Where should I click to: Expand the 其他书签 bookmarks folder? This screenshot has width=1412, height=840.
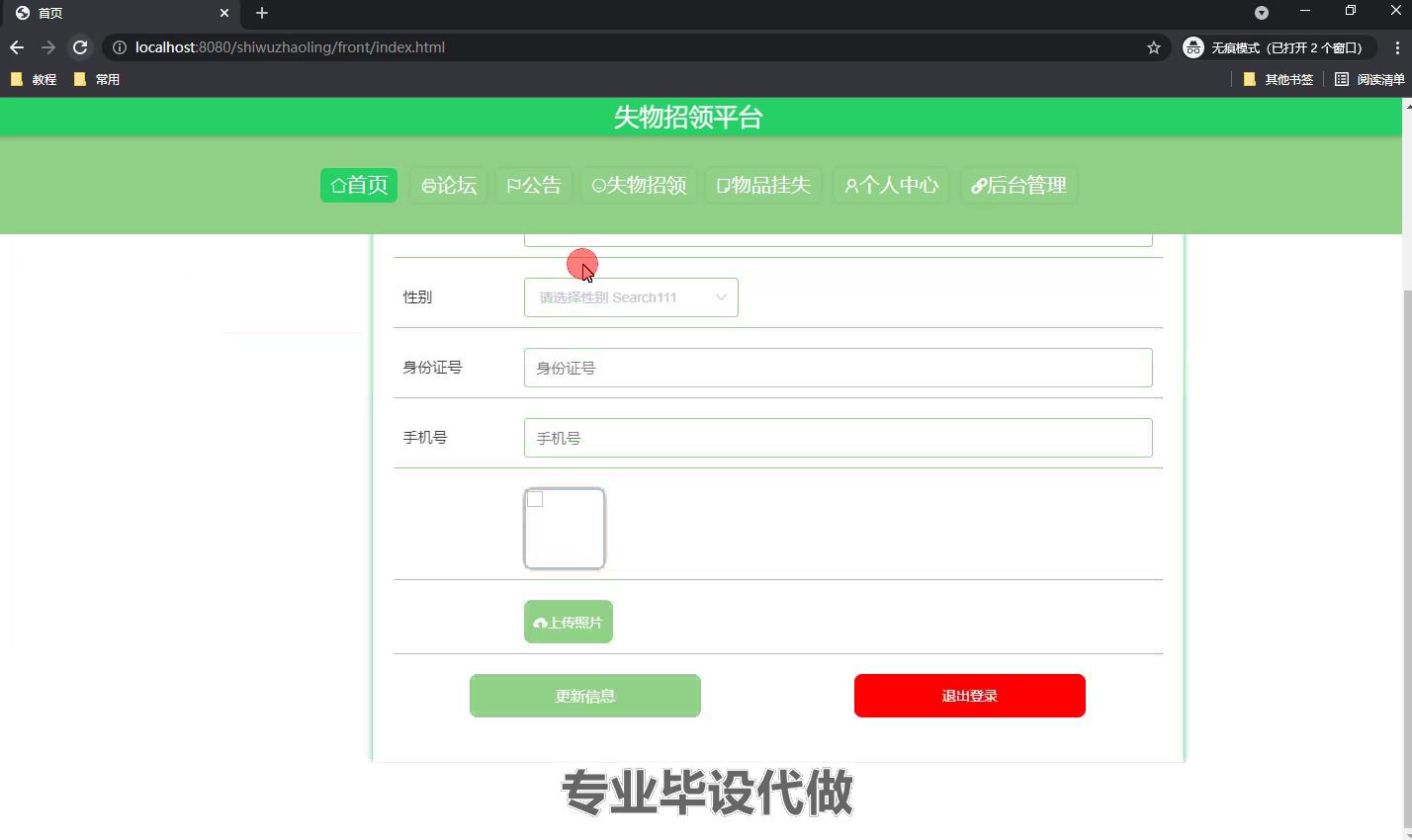1278,79
